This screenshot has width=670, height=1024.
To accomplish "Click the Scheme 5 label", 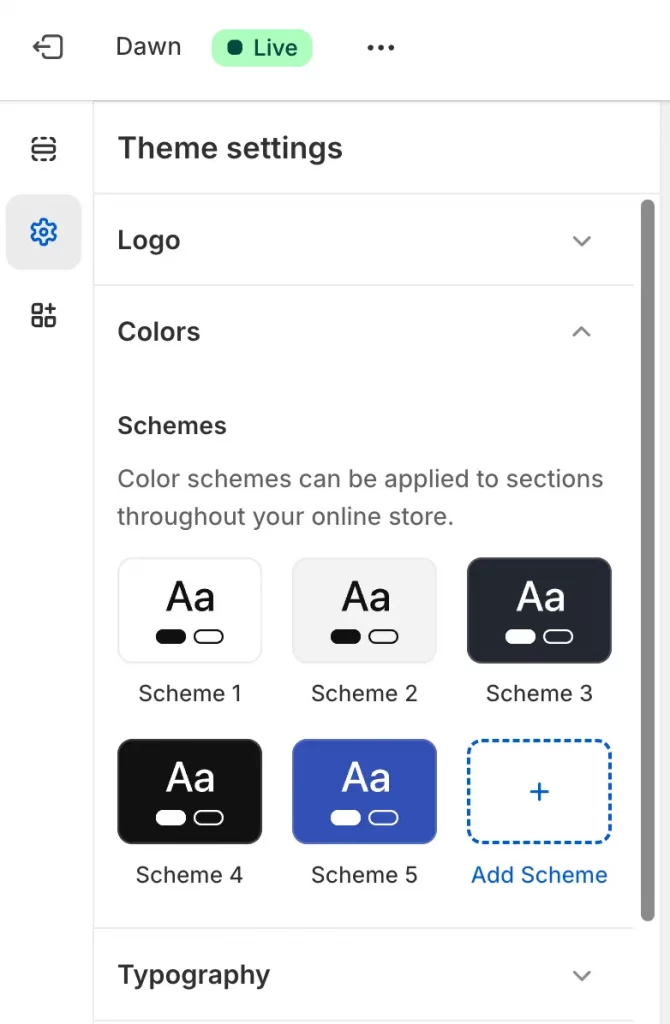I will coord(364,874).
